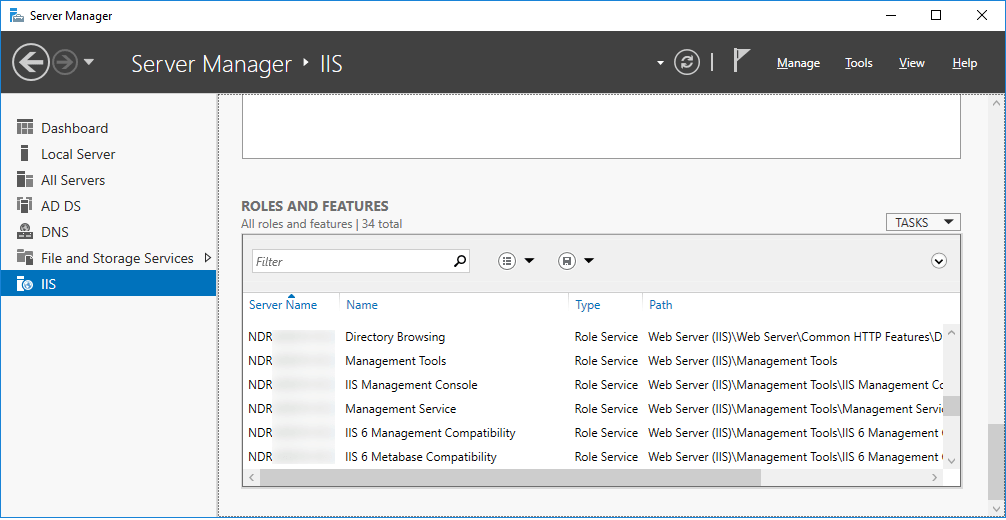Click the Dashboard icon
1006x520 pixels.
(24, 127)
